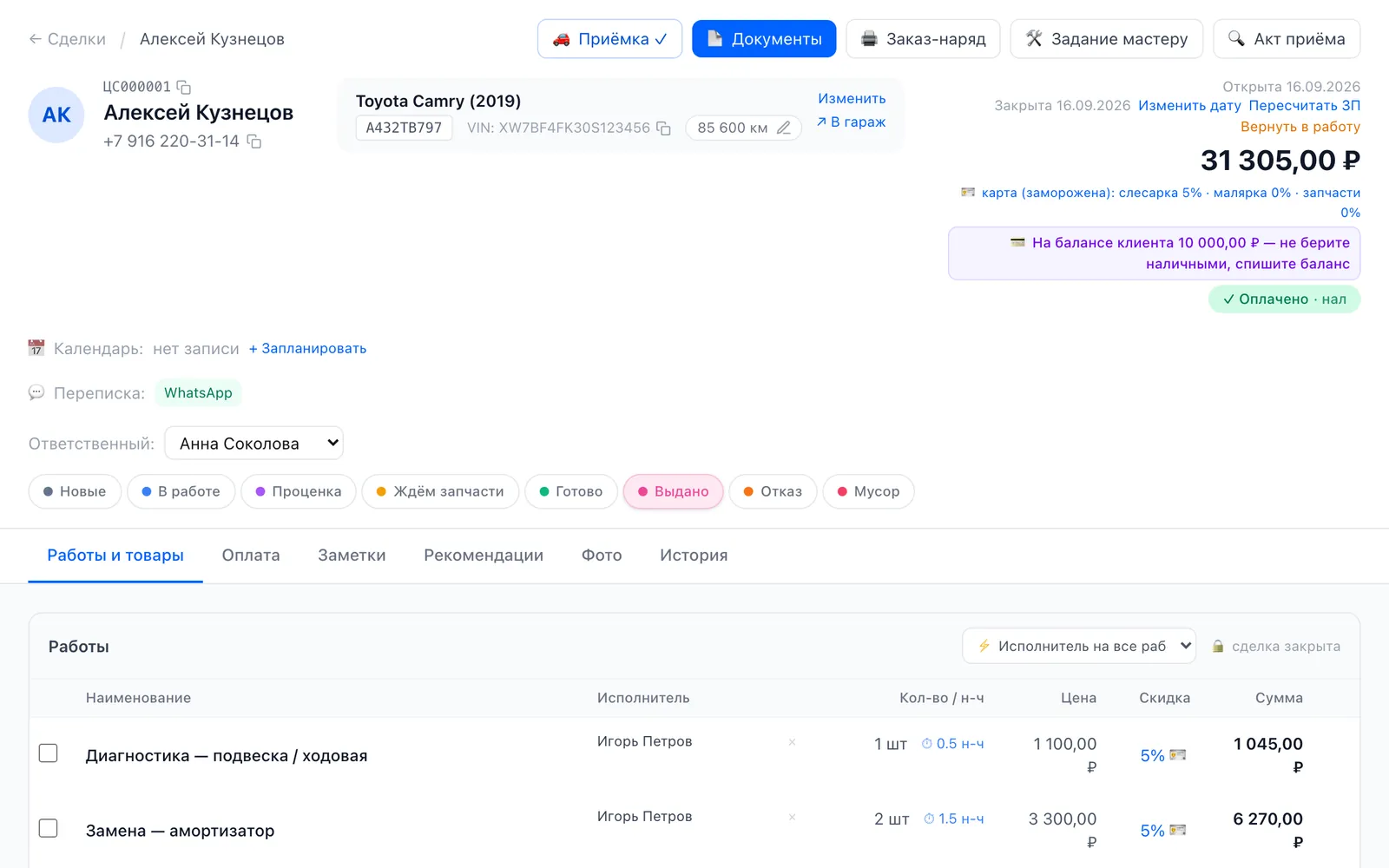Select the Ждём запчасти status pill

440,491
